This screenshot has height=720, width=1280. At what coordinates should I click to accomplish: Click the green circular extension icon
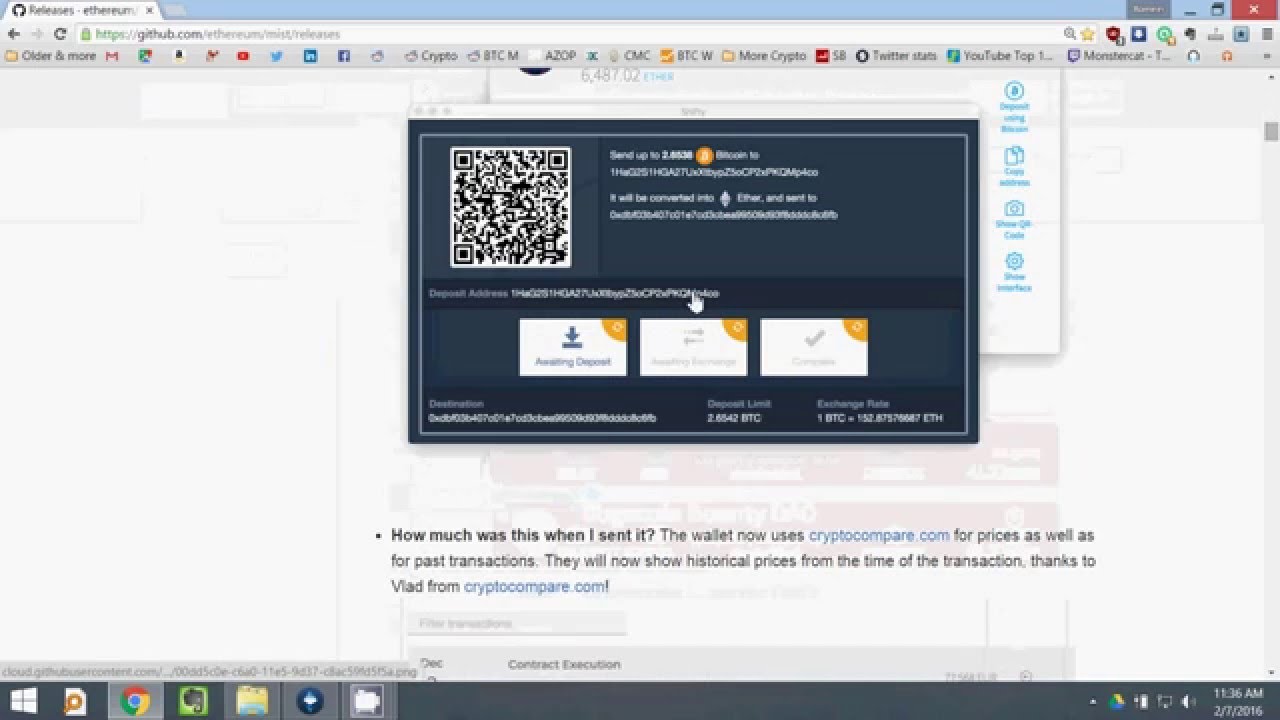click(1164, 34)
